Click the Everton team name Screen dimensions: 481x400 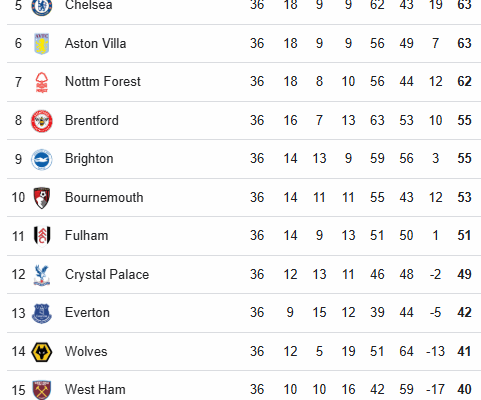point(87,313)
